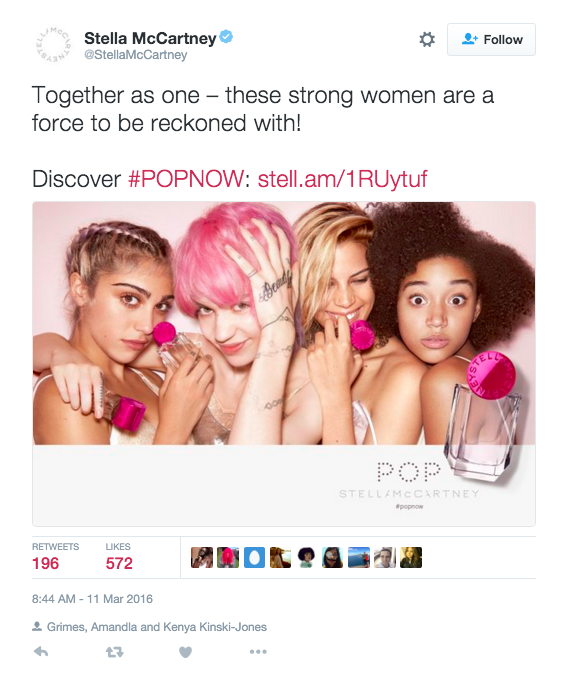Open the egg default avatar profile
Screen dimensions: 568x687
254,557
